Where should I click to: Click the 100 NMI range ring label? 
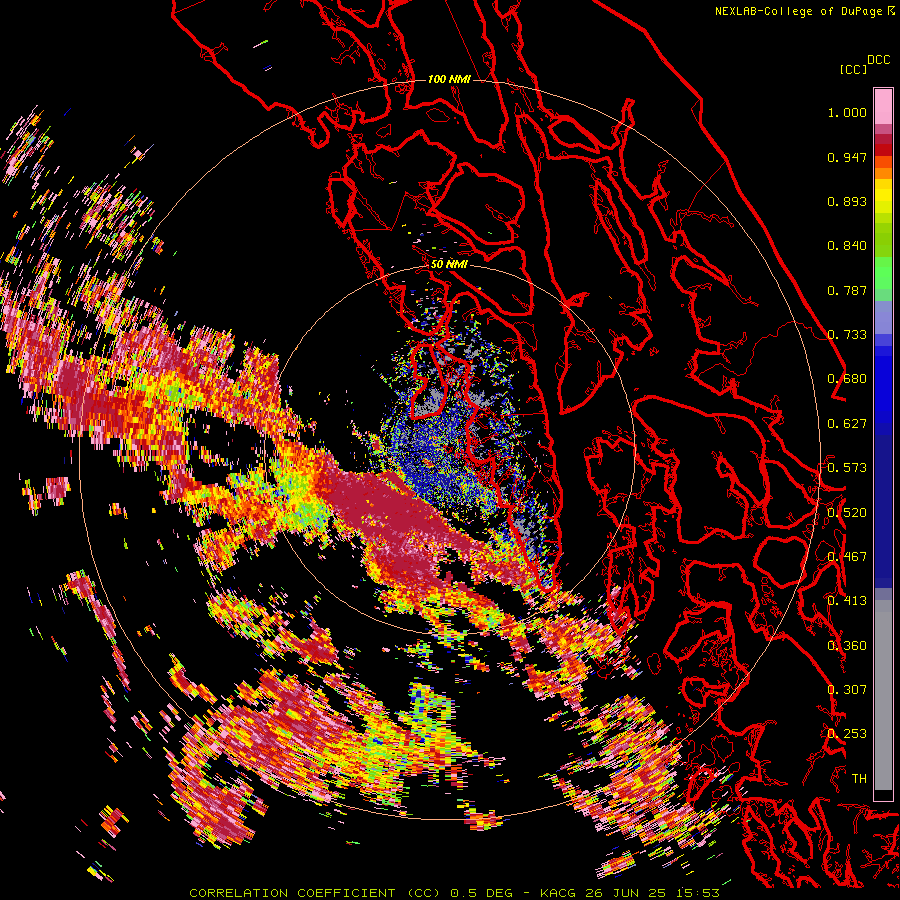449,79
